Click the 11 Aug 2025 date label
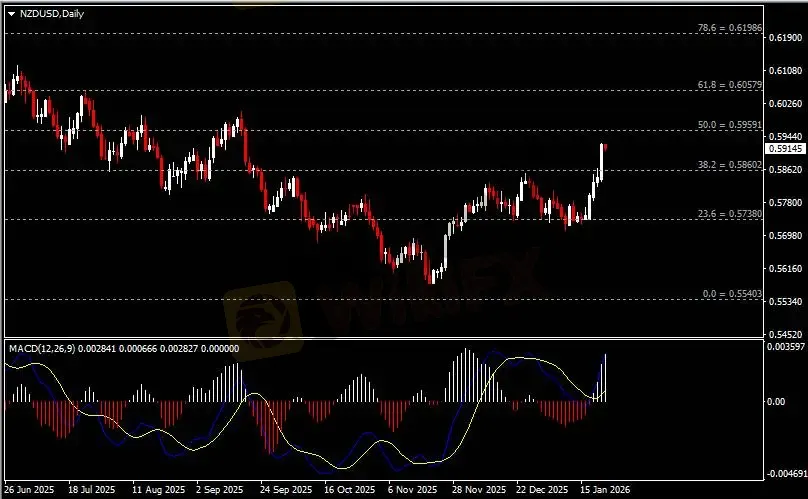 (x=158, y=490)
